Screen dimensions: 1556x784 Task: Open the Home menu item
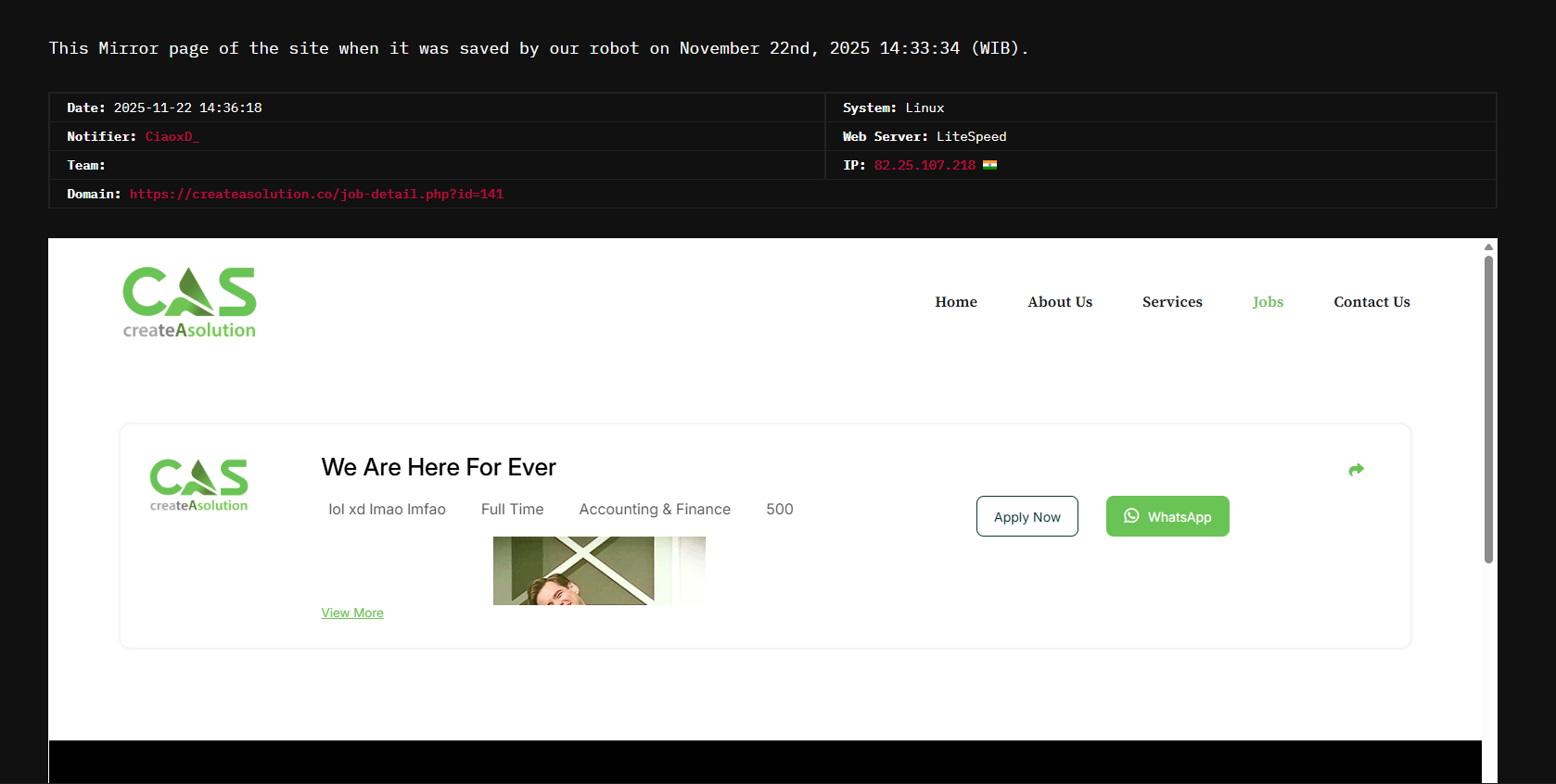955,302
